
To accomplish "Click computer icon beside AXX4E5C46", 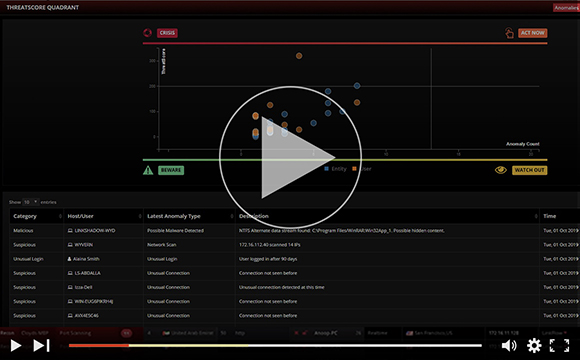I will click(70, 316).
